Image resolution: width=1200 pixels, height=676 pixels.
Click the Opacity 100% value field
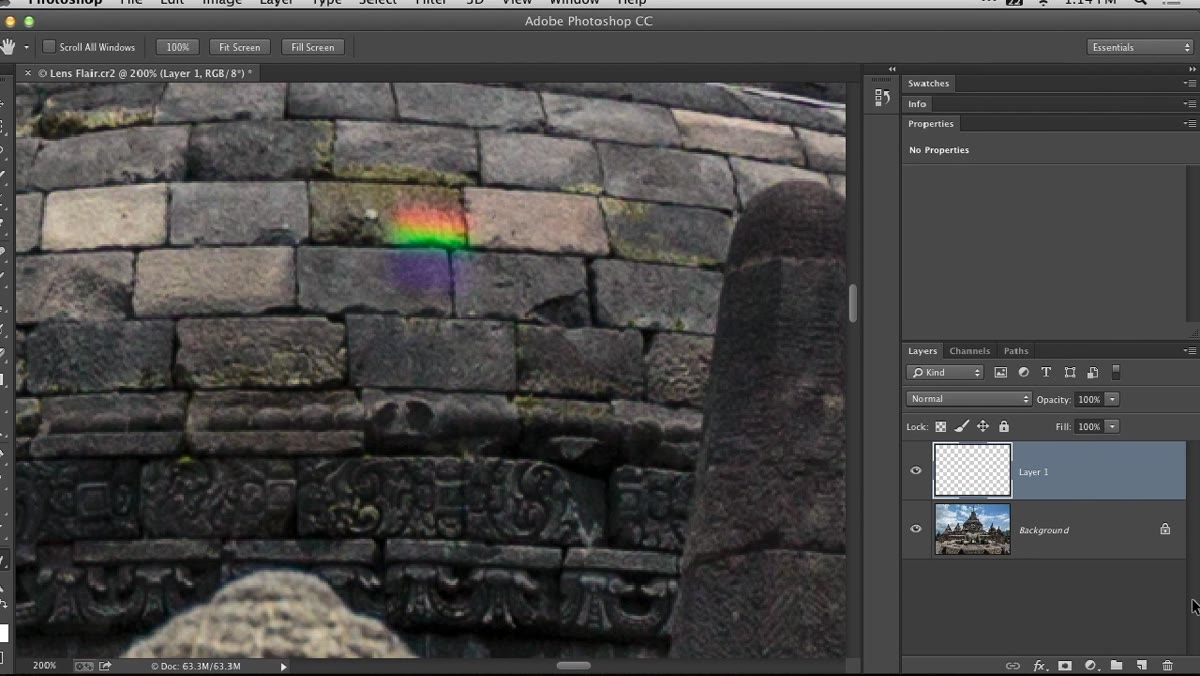tap(1089, 399)
